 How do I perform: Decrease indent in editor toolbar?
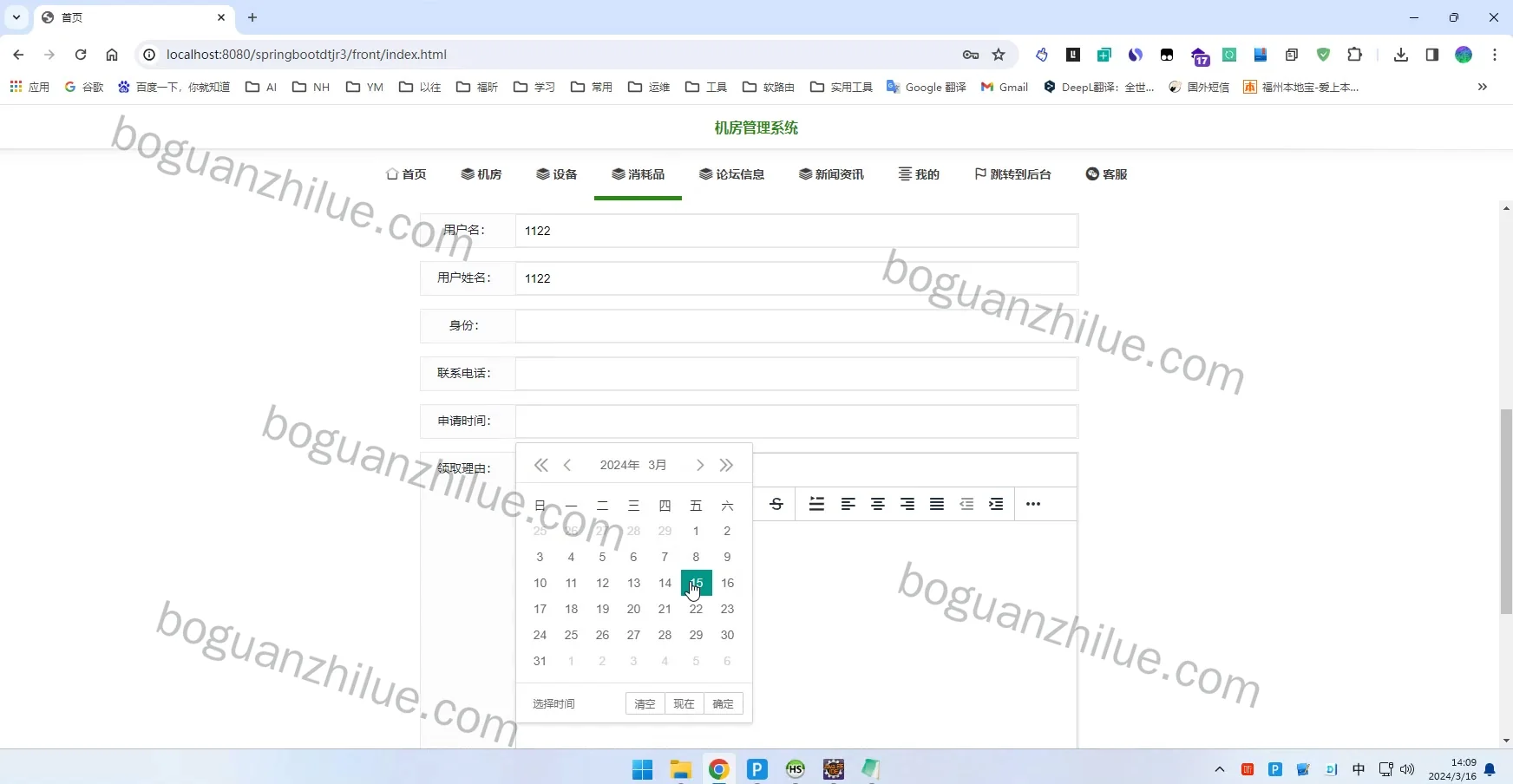click(x=966, y=504)
